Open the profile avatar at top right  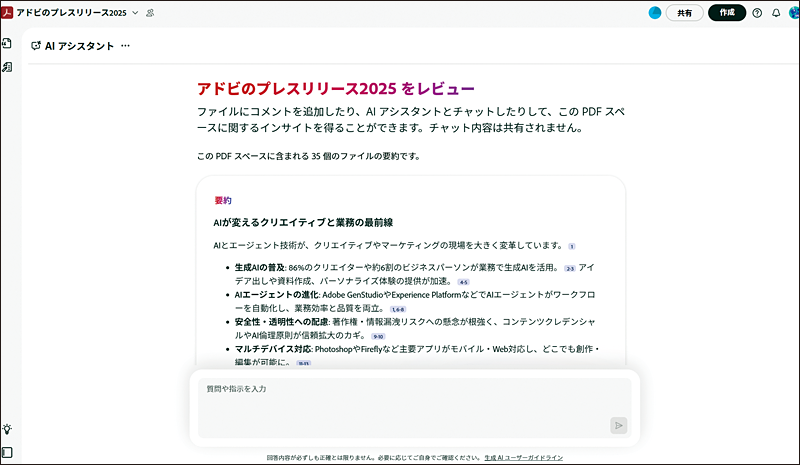coord(792,13)
